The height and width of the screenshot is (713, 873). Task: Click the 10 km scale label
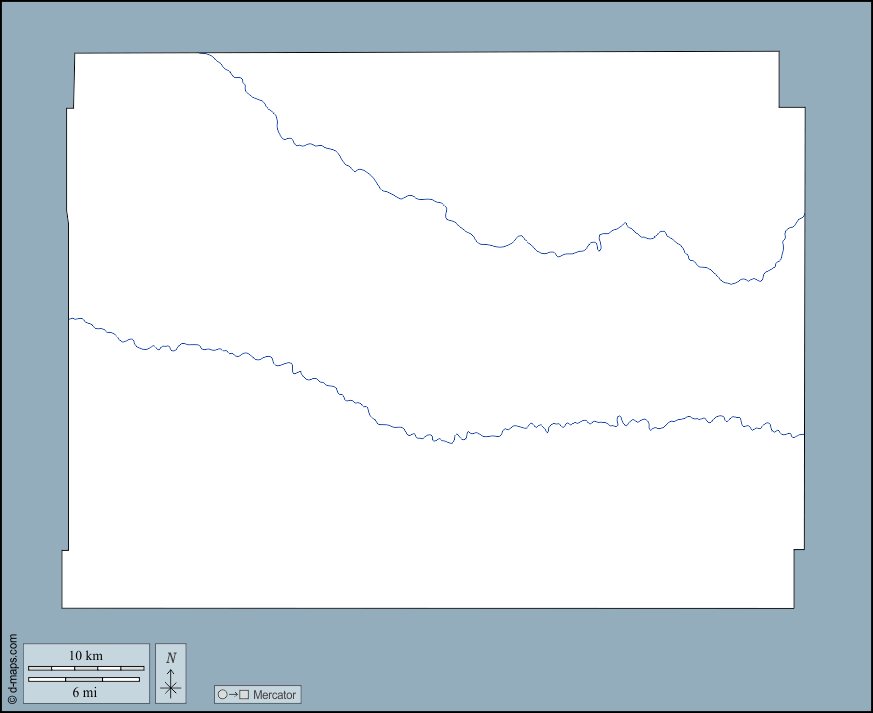(86, 656)
